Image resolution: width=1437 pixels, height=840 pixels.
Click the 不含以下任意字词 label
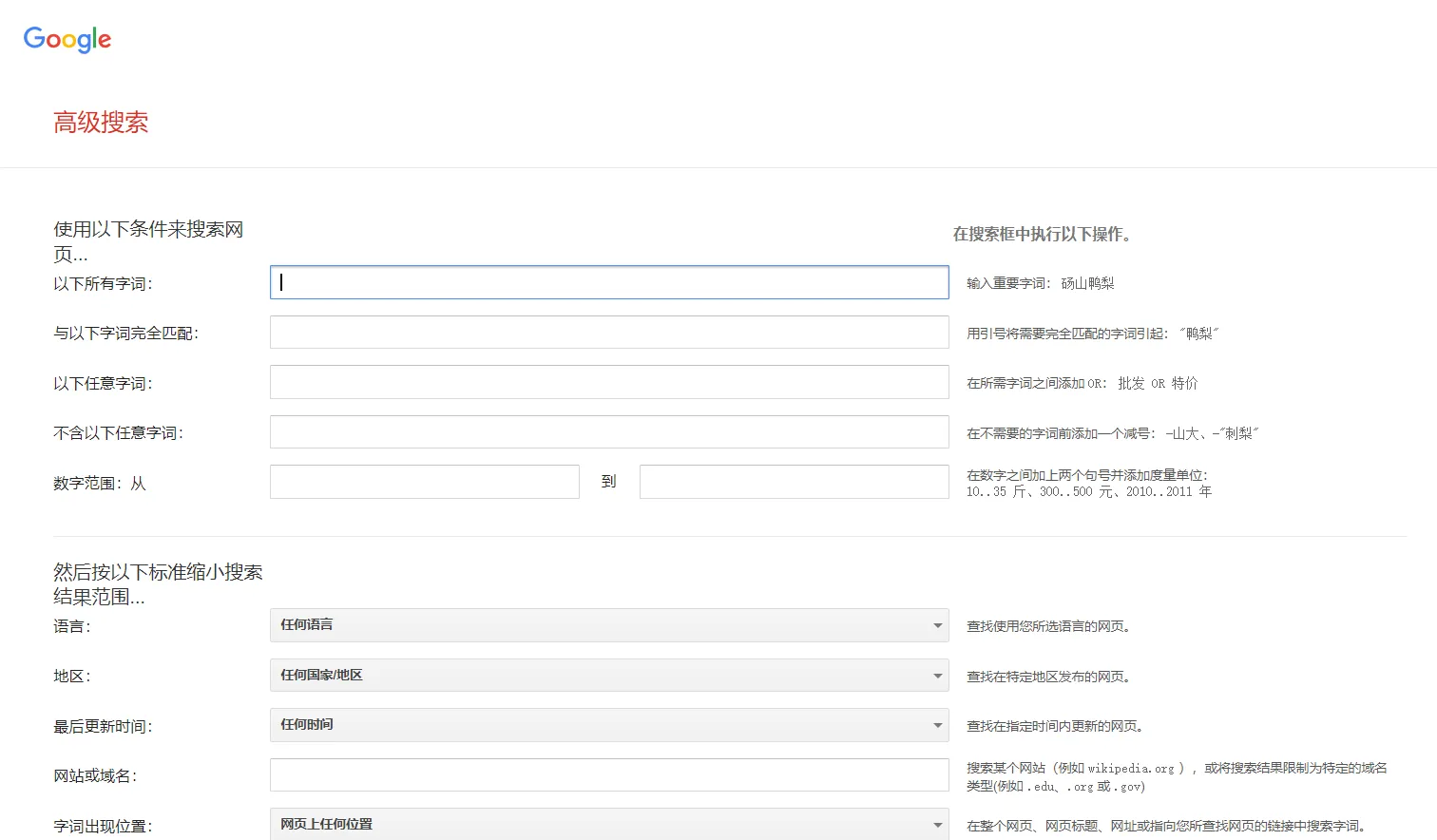(x=119, y=433)
